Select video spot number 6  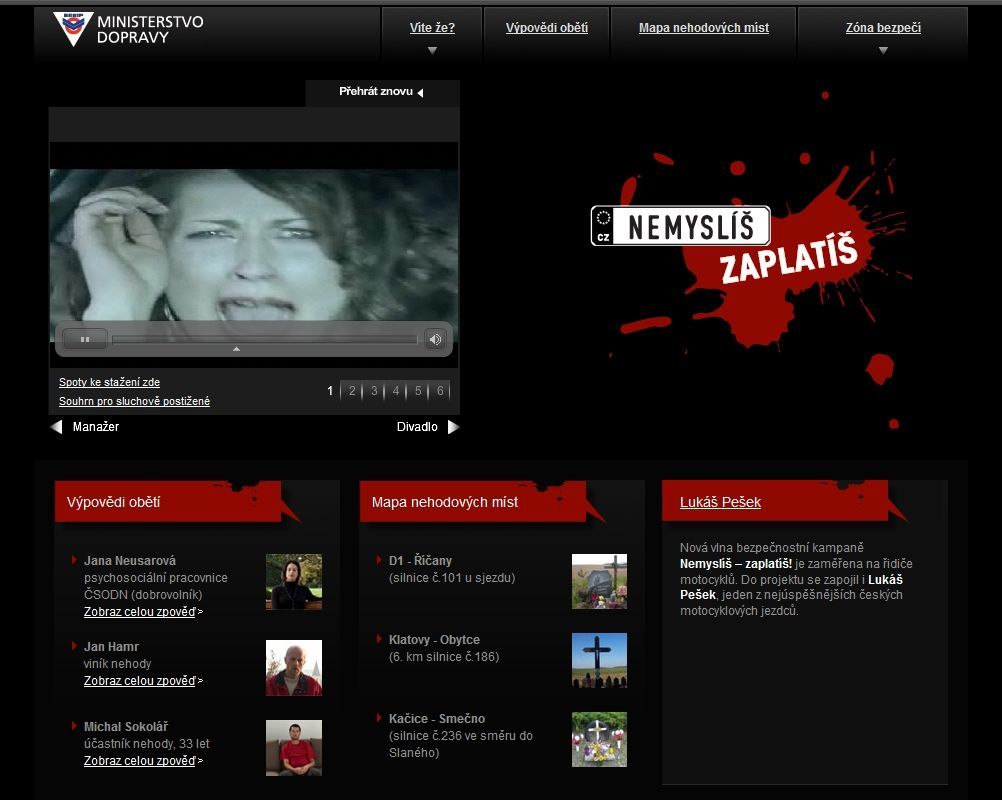[440, 390]
